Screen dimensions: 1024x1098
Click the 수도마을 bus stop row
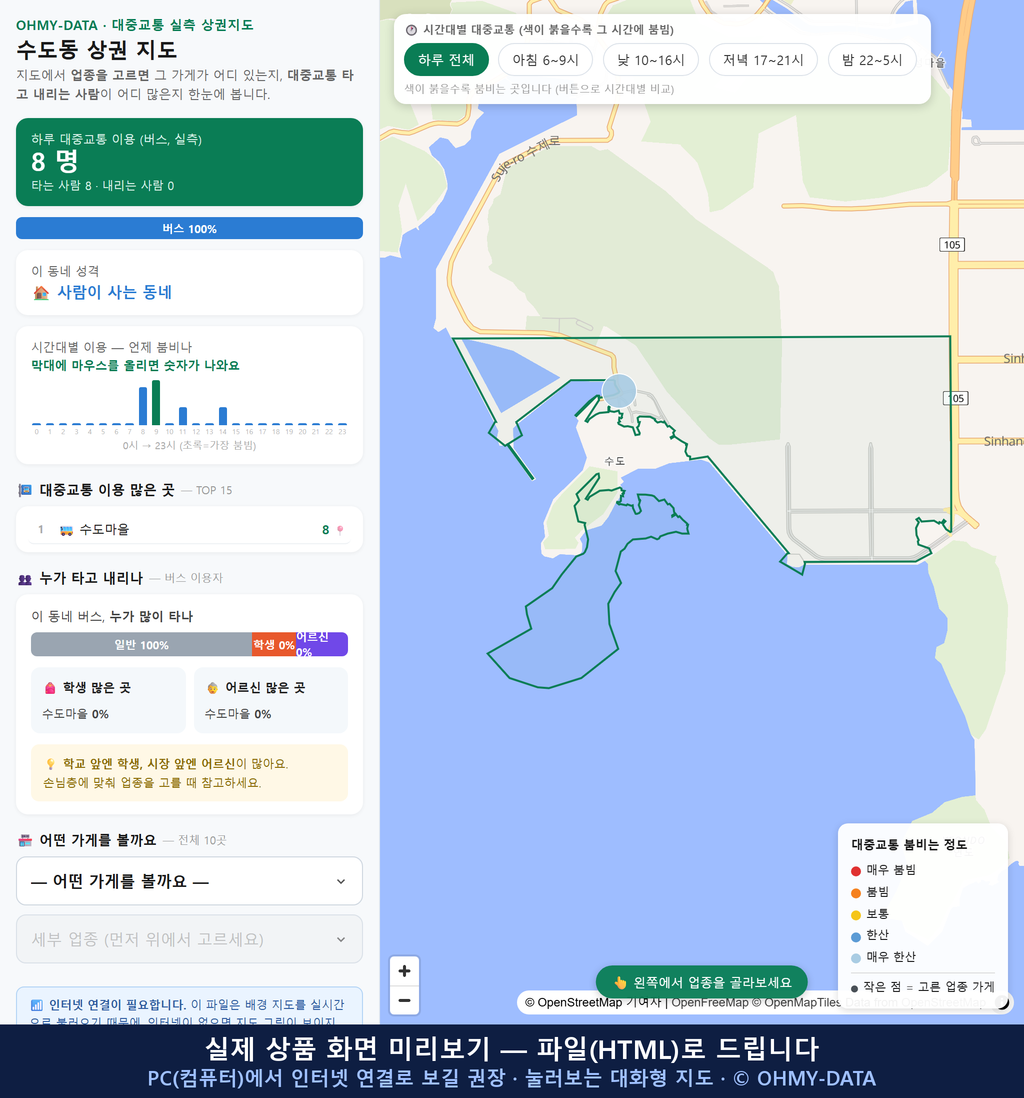189,529
